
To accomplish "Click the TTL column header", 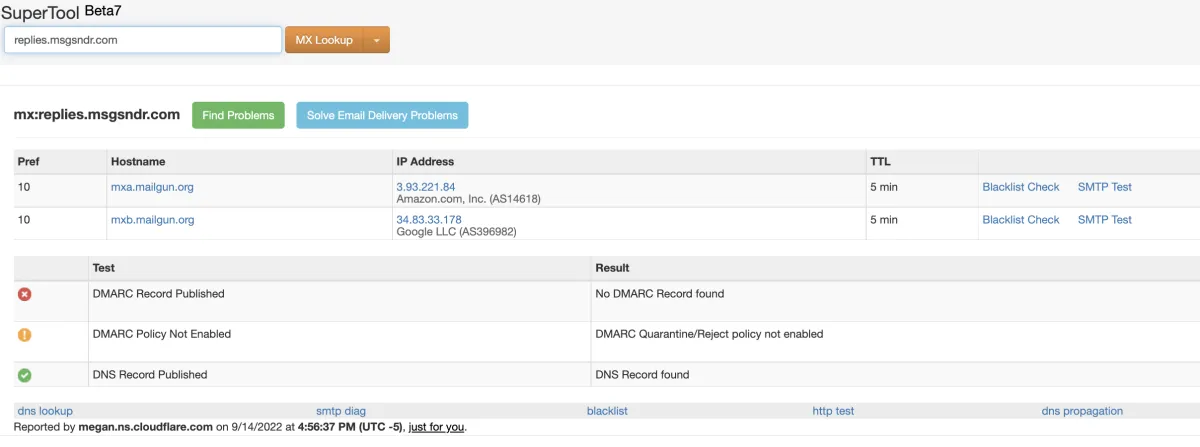I will [x=880, y=161].
